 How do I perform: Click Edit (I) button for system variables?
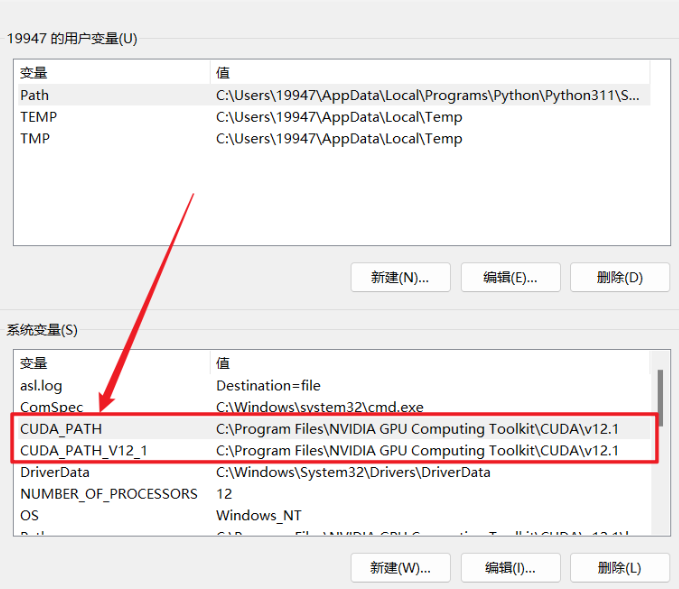pos(511,567)
